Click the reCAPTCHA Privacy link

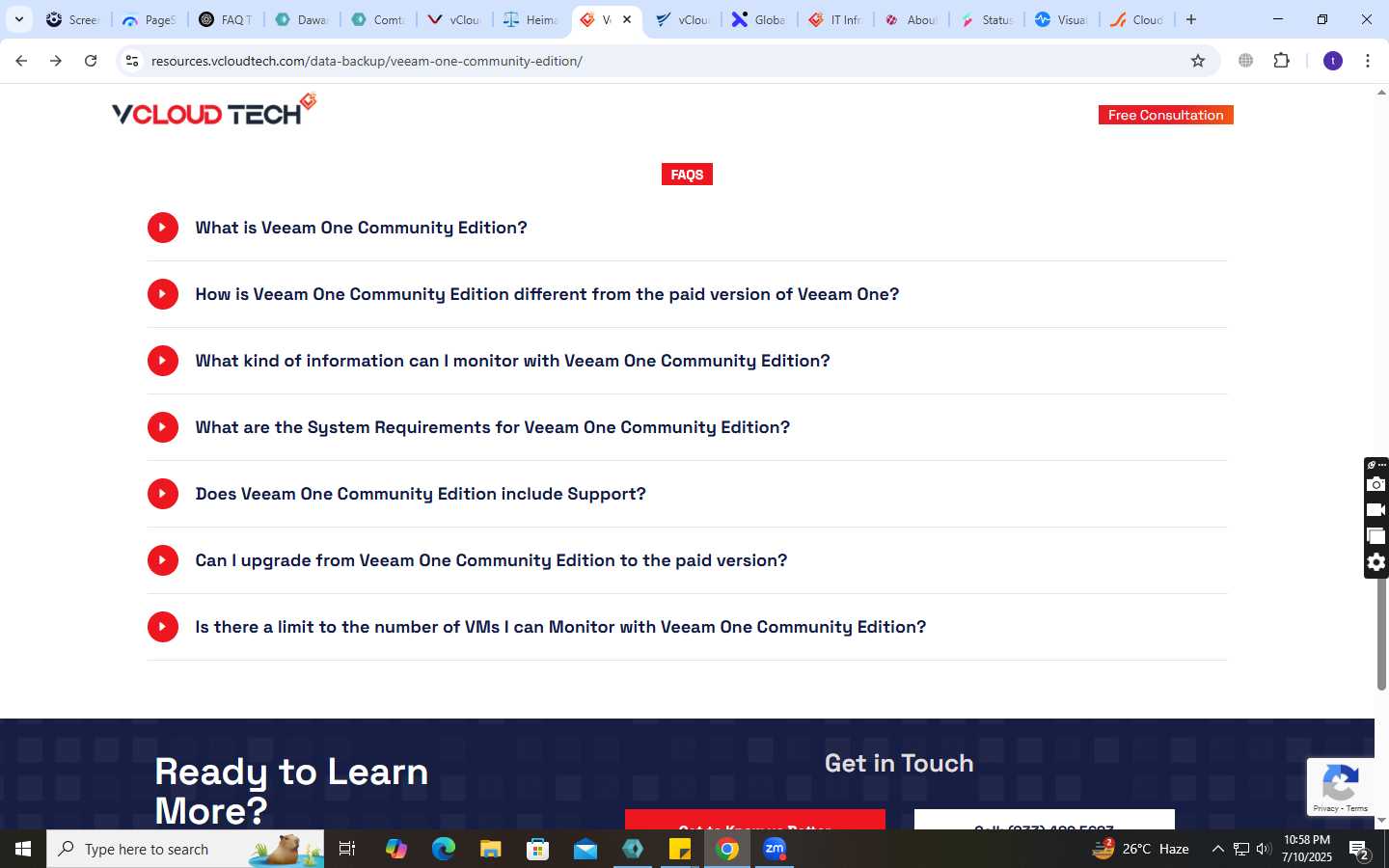pos(1325,808)
